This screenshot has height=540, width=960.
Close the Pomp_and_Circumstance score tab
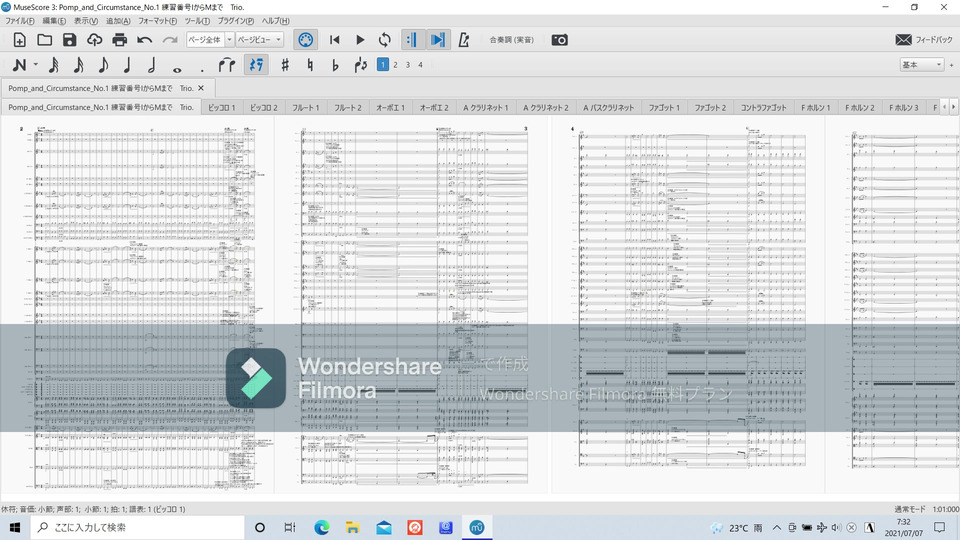click(x=201, y=88)
